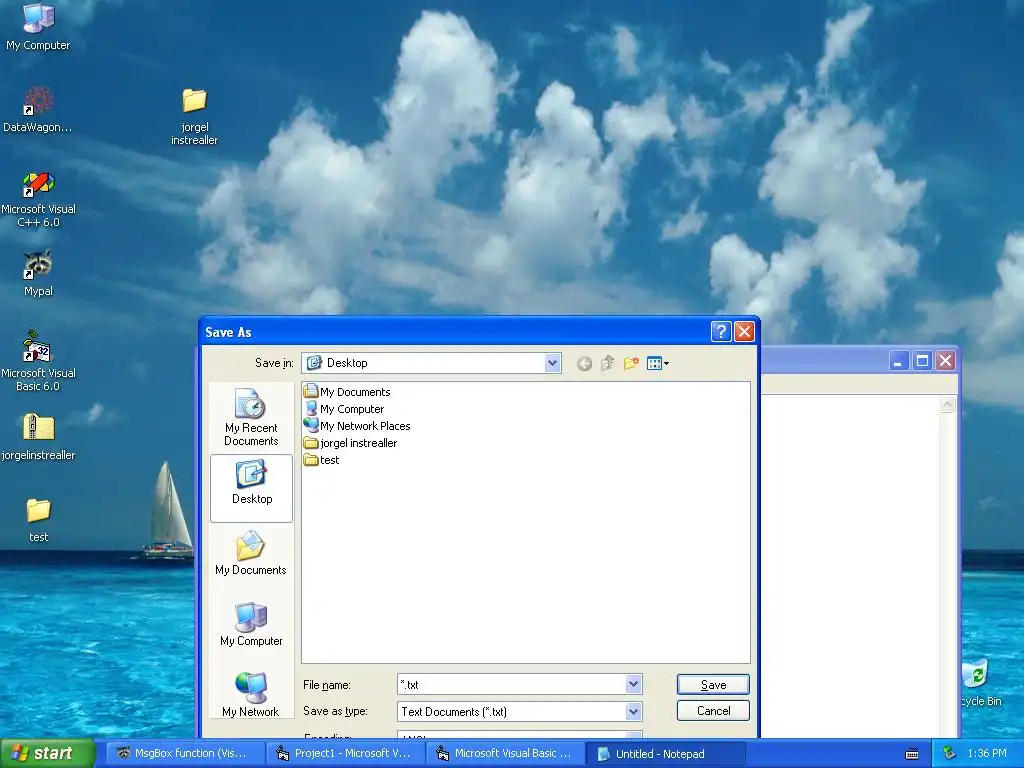Open My Recent Documents in places bar
Image resolution: width=1024 pixels, height=768 pixels.
[251, 417]
